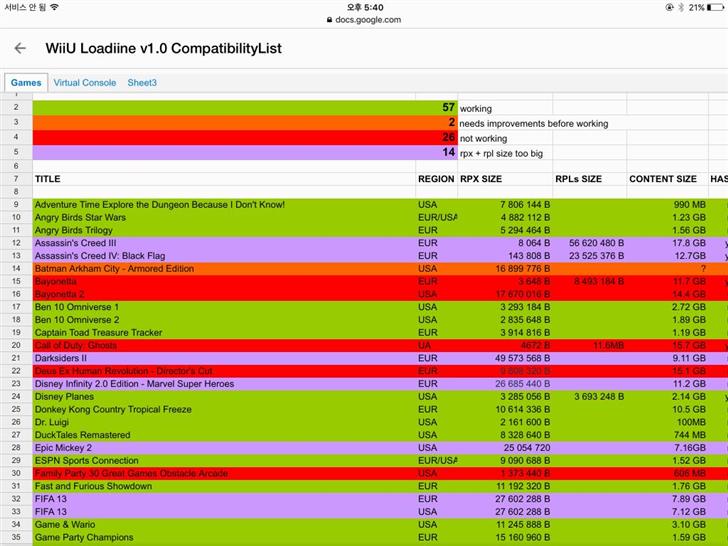Select row number 7 header
Viewport: 728px width, 546px height.
click(x=16, y=179)
